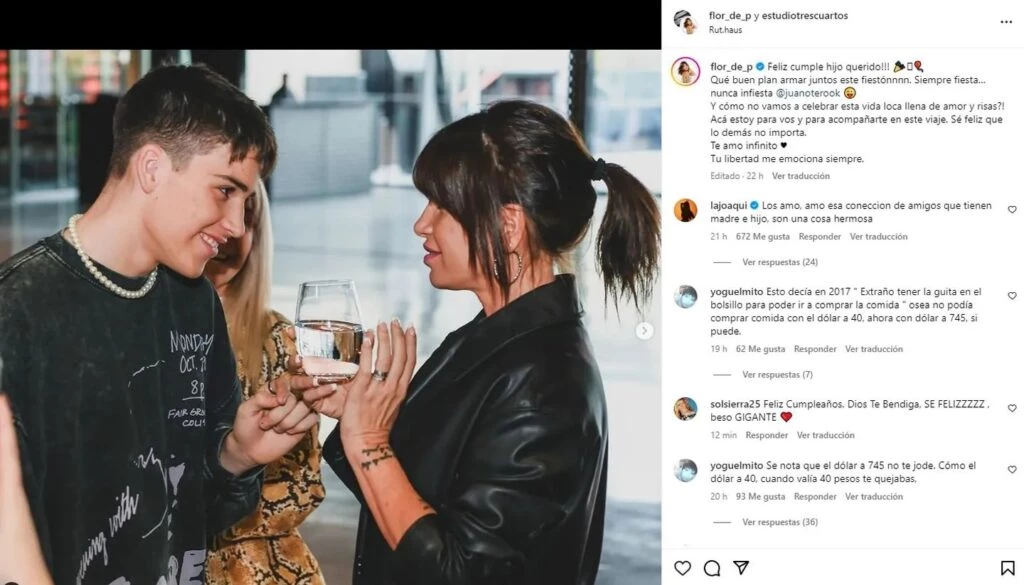
Task: Expand 'Ver respuestas (24)' replies
Action: [x=780, y=262]
